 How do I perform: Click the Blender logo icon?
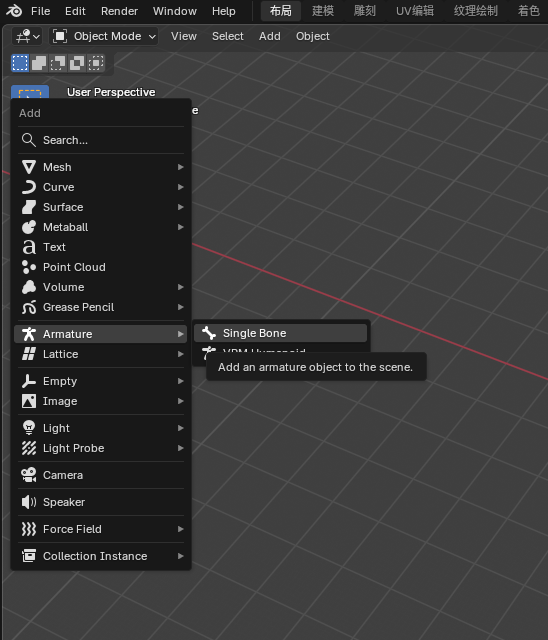(x=14, y=11)
